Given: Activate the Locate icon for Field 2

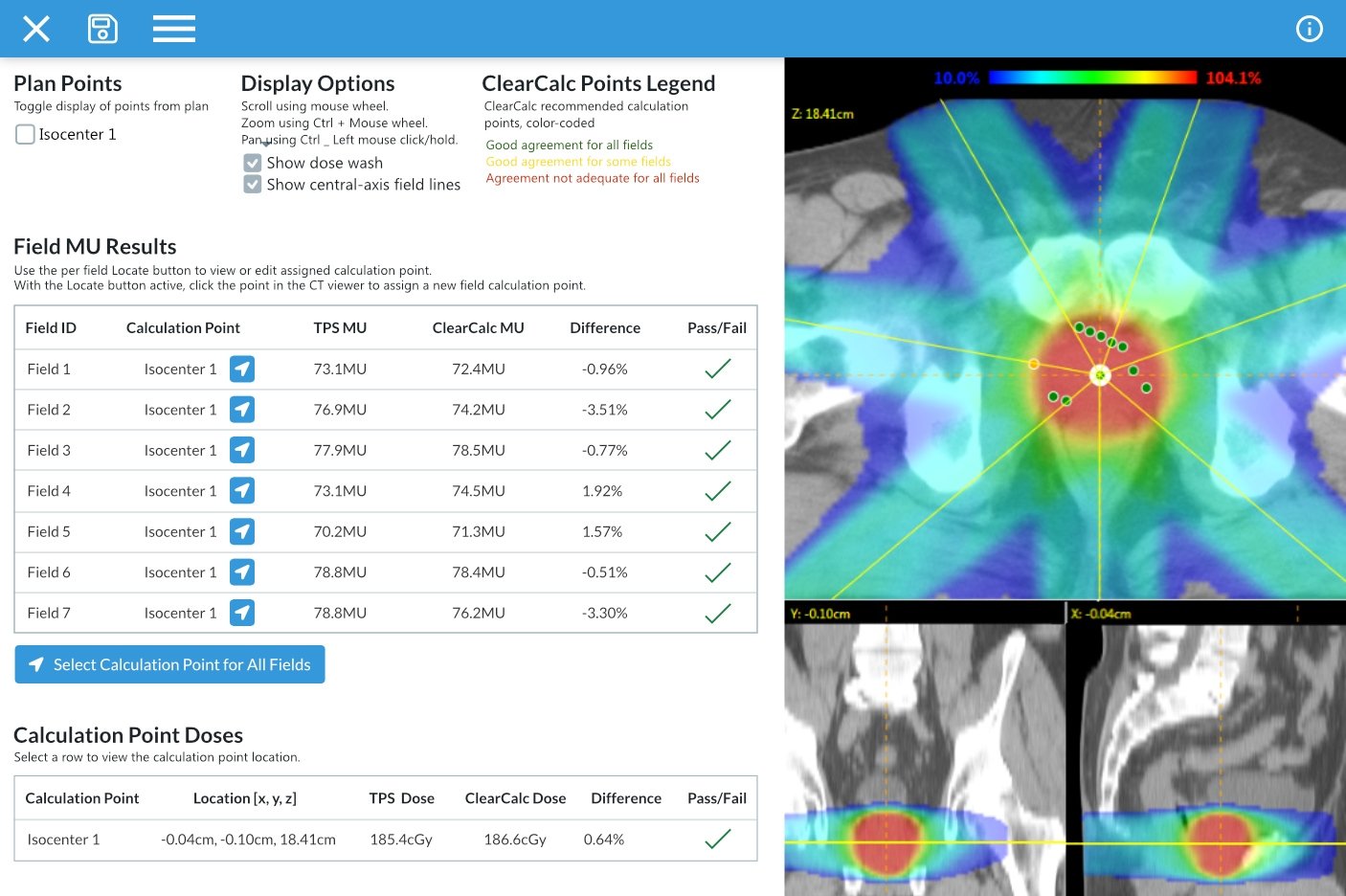Looking at the screenshot, I should (242, 410).
